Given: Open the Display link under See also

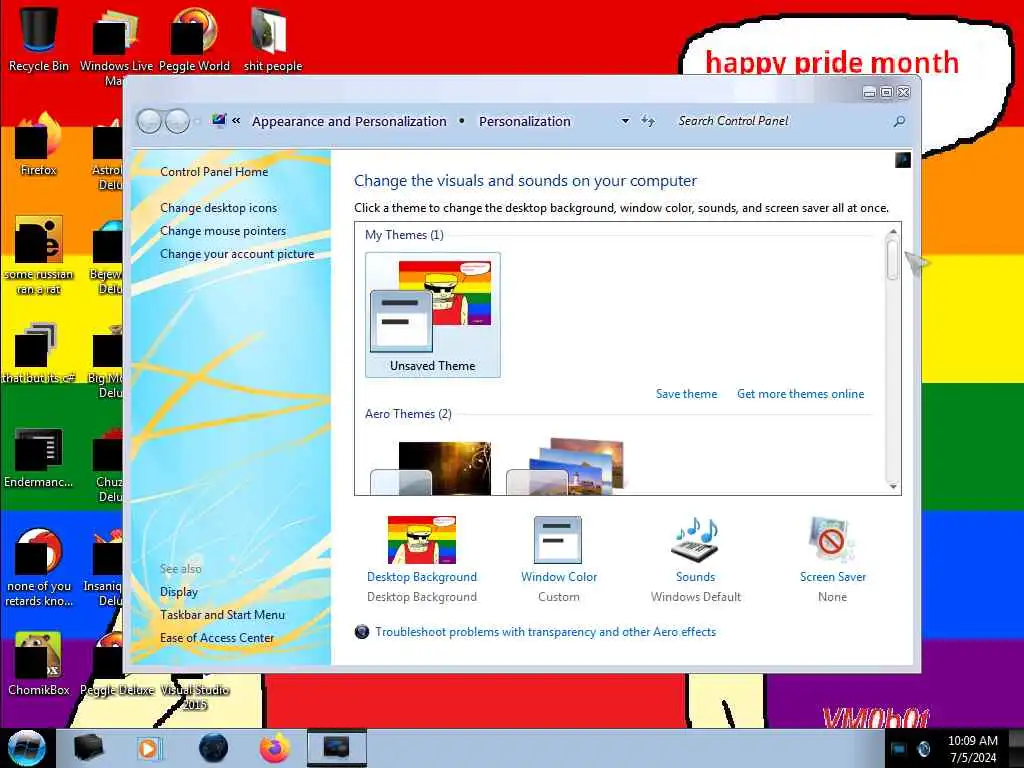Looking at the screenshot, I should (179, 592).
